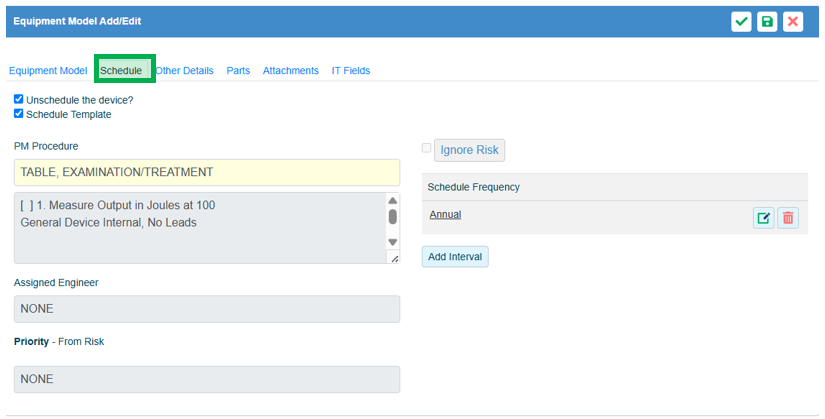Screen dimensions: 825x419
Task: Click the procedure textarea resize handle
Action: pyautogui.click(x=393, y=258)
